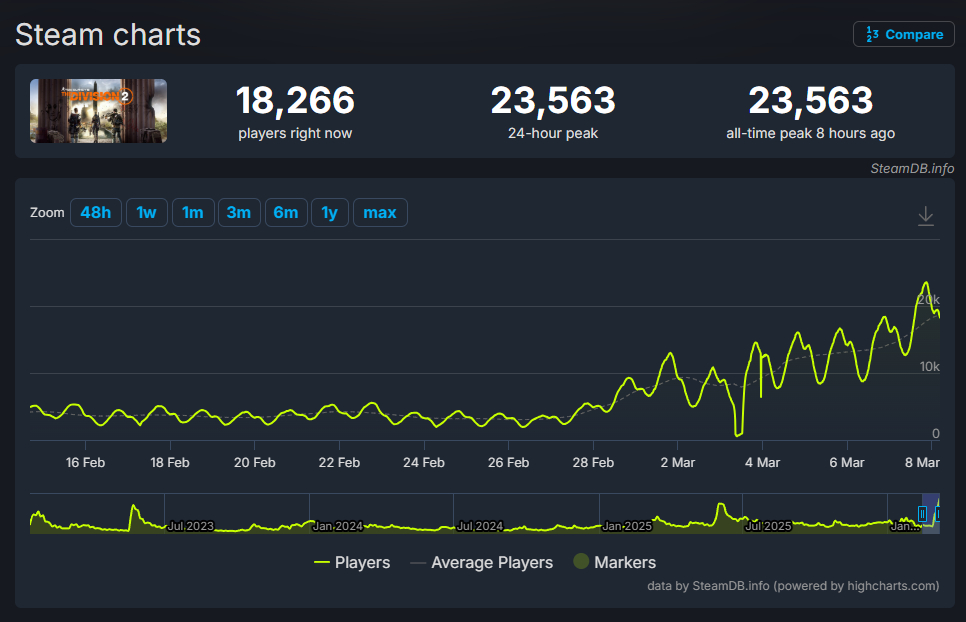Screen dimensions: 966x622
Task: Set zoom range to 48h
Action: 96,213
